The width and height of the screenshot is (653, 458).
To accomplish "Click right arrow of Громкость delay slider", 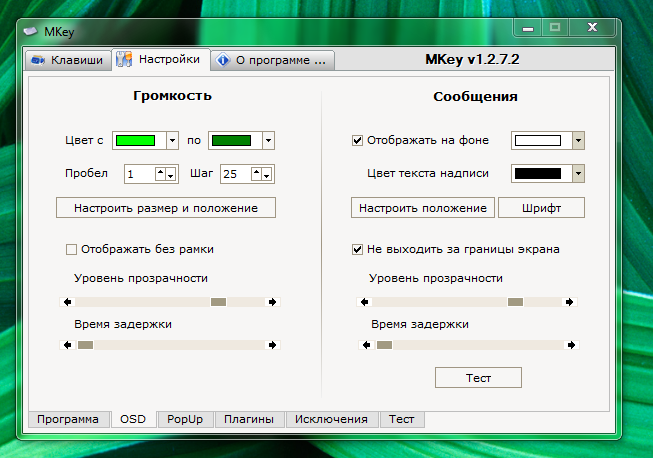I will click(x=272, y=345).
